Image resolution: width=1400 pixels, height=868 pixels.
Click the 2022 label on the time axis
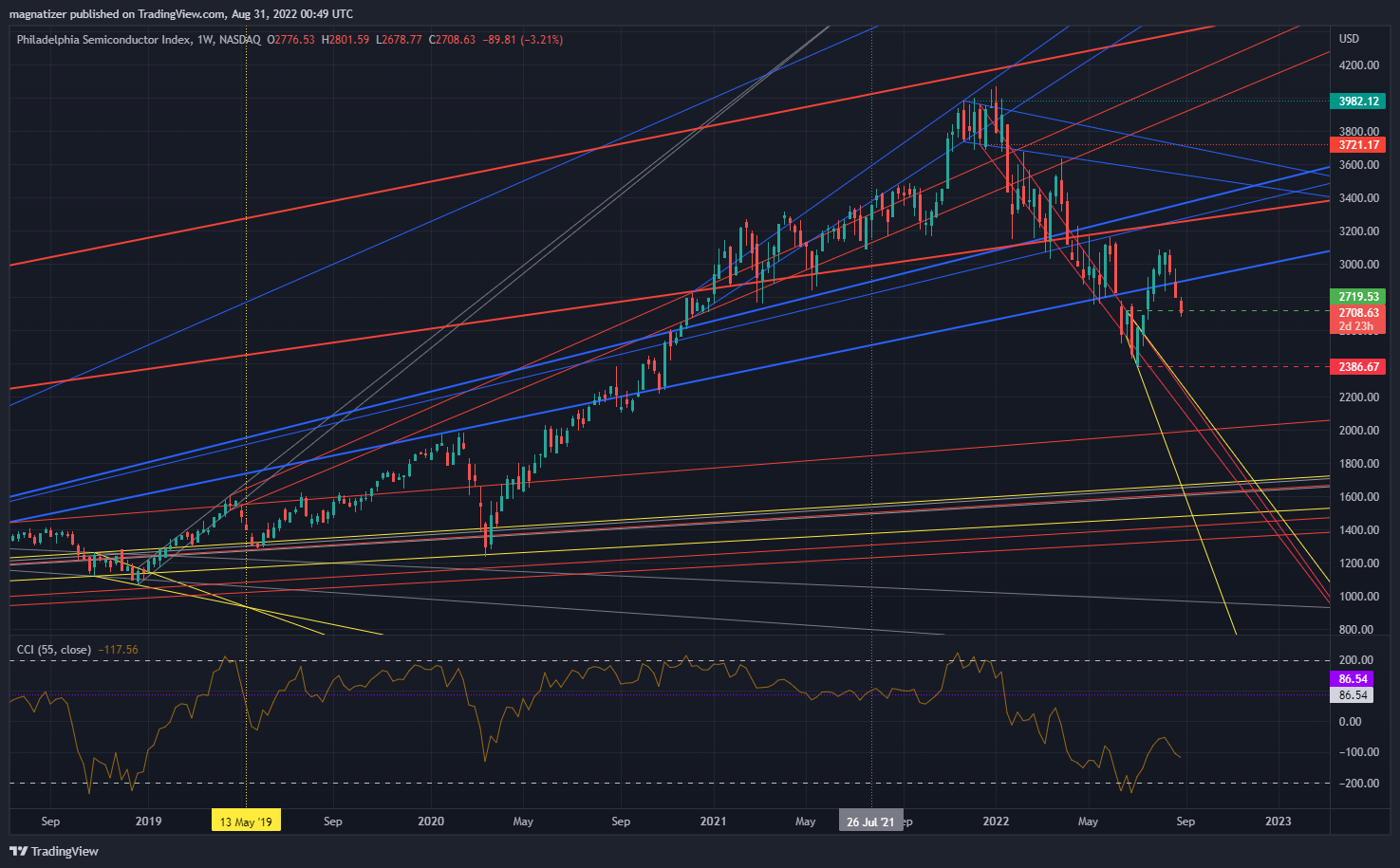pyautogui.click(x=996, y=822)
